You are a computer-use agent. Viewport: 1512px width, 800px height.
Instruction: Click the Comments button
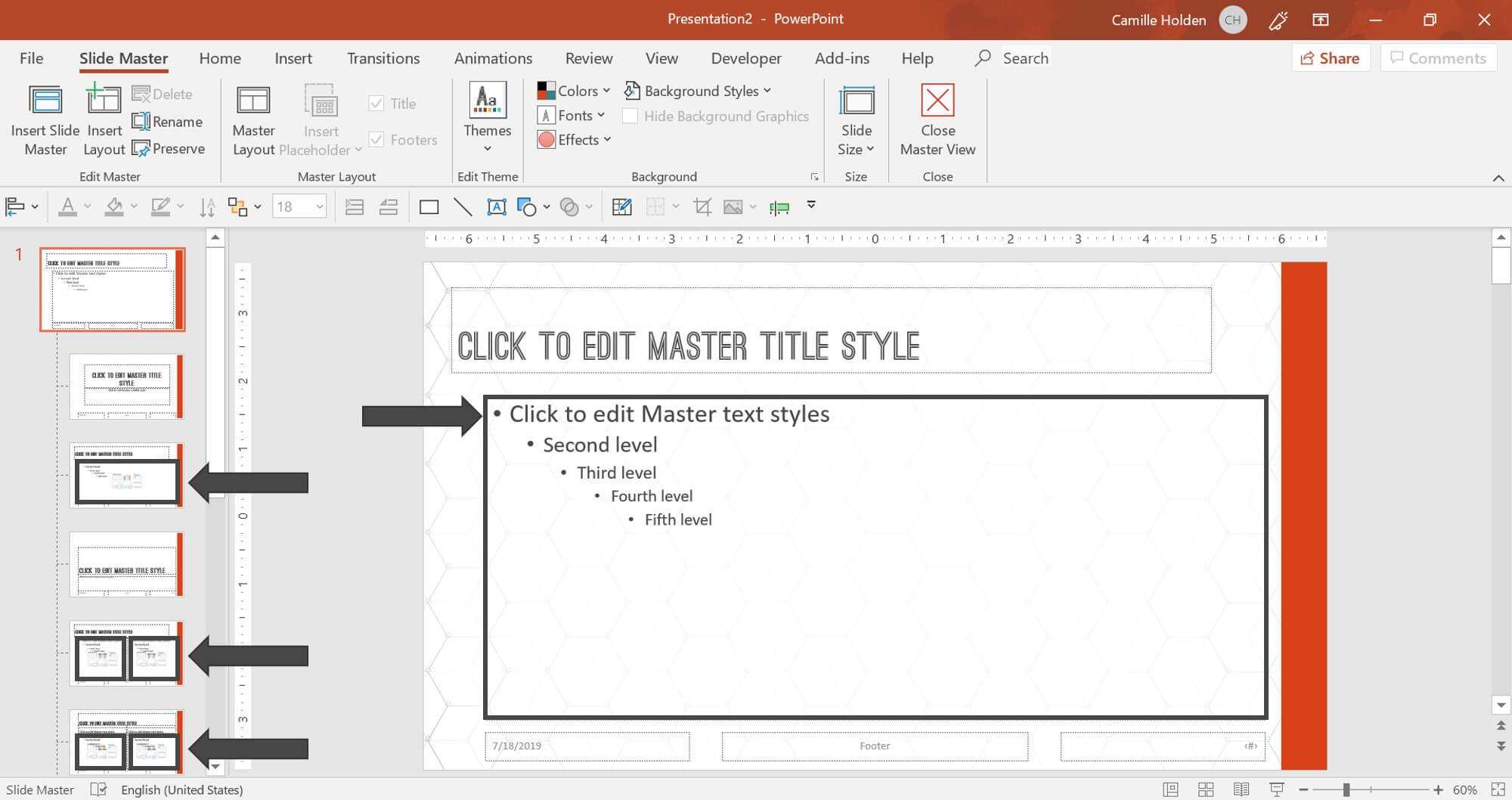[x=1439, y=58]
